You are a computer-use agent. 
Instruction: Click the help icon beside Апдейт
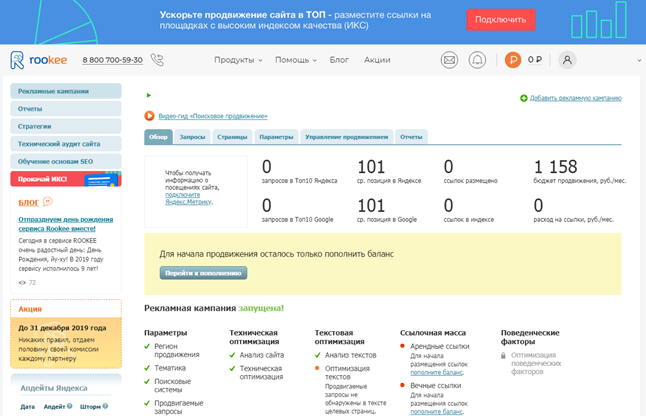(70, 406)
